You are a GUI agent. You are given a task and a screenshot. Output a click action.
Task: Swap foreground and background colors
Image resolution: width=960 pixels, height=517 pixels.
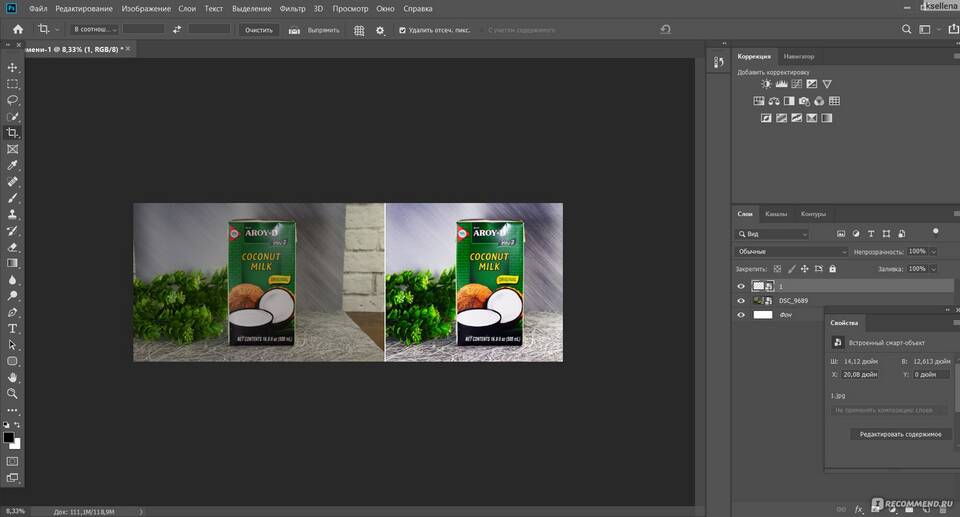coord(17,425)
